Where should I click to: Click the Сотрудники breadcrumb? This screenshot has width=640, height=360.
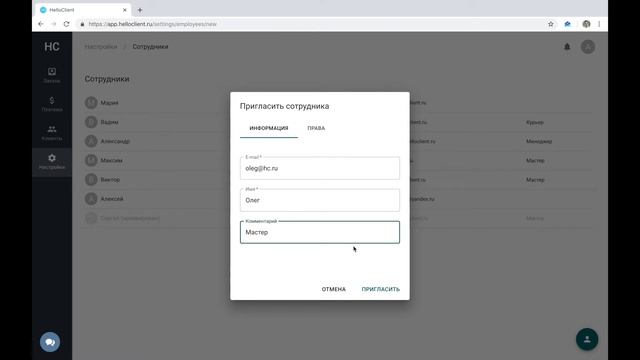coord(150,47)
